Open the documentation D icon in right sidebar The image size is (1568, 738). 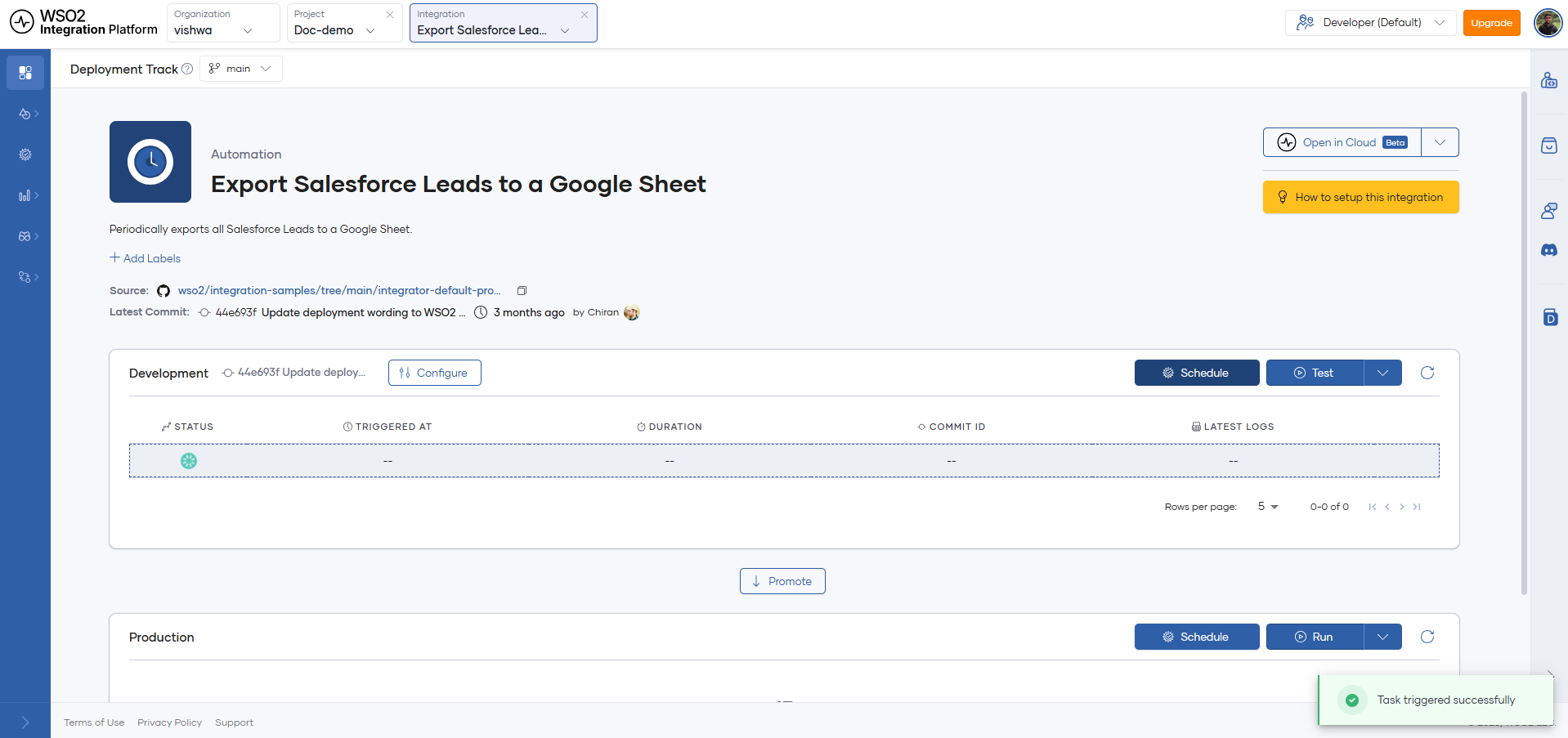(x=1549, y=317)
